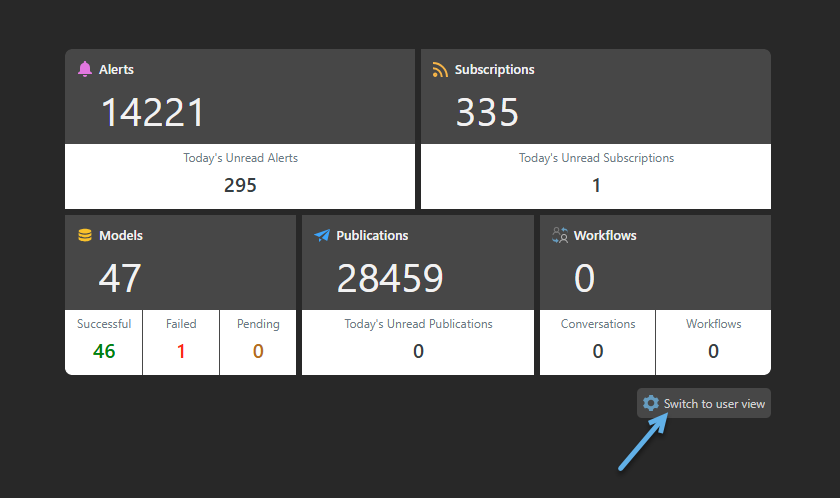Show the 1 Failed model
This screenshot has height=498, width=840.
181,351
